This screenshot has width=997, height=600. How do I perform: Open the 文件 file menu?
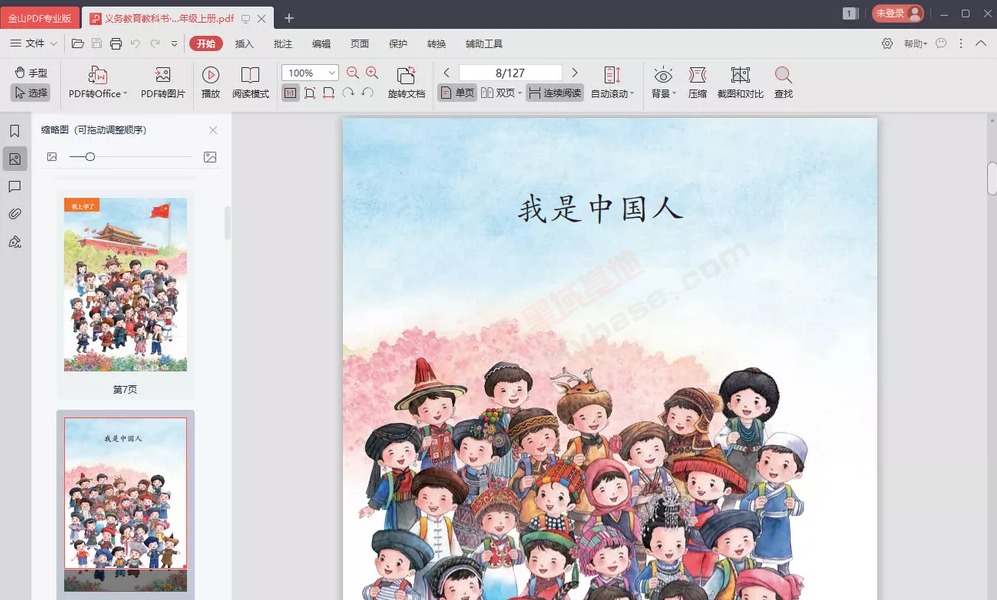(x=34, y=43)
